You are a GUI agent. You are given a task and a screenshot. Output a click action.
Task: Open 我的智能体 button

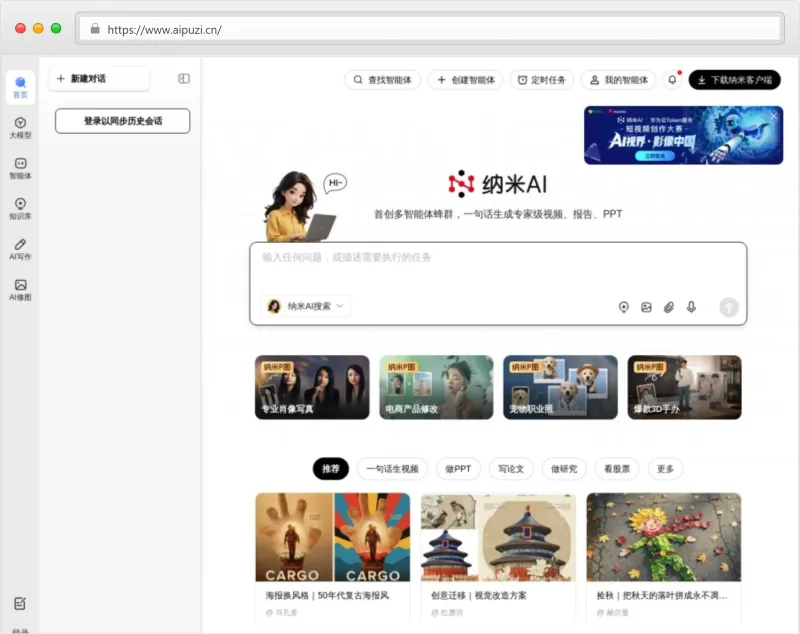pyautogui.click(x=618, y=80)
